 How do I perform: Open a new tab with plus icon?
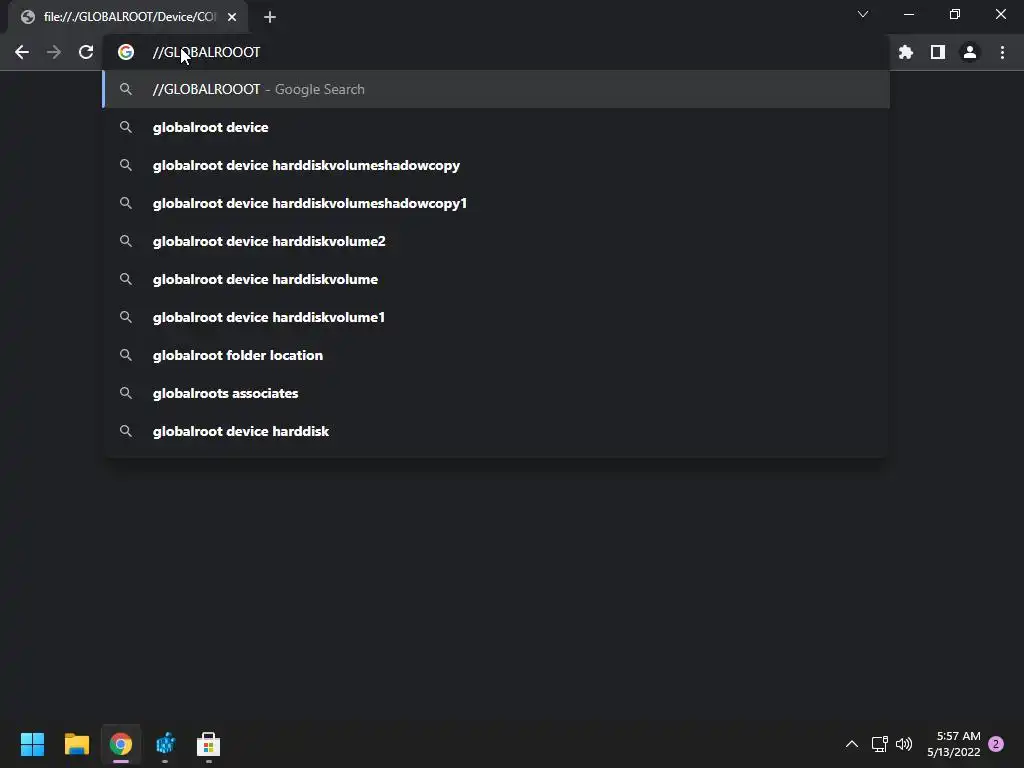(x=270, y=17)
